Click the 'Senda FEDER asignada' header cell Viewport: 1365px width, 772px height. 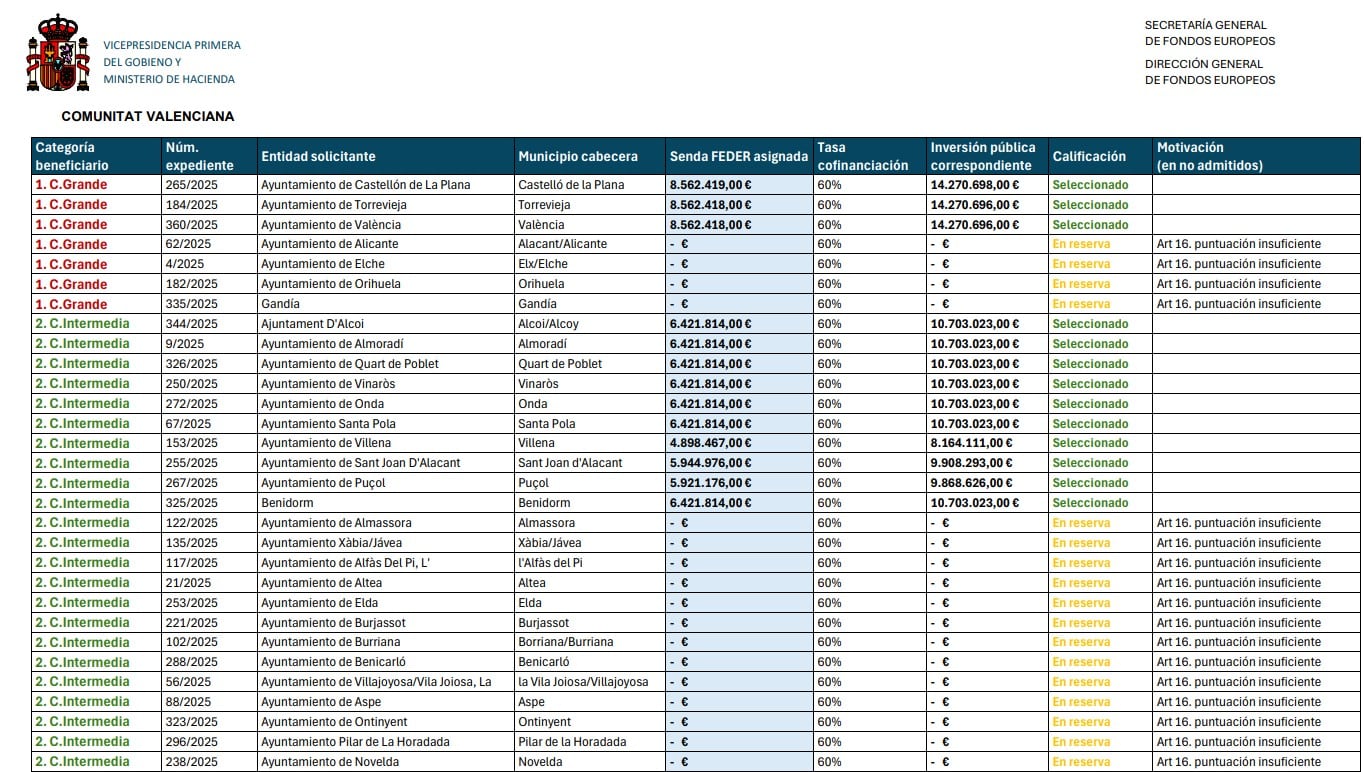point(738,156)
